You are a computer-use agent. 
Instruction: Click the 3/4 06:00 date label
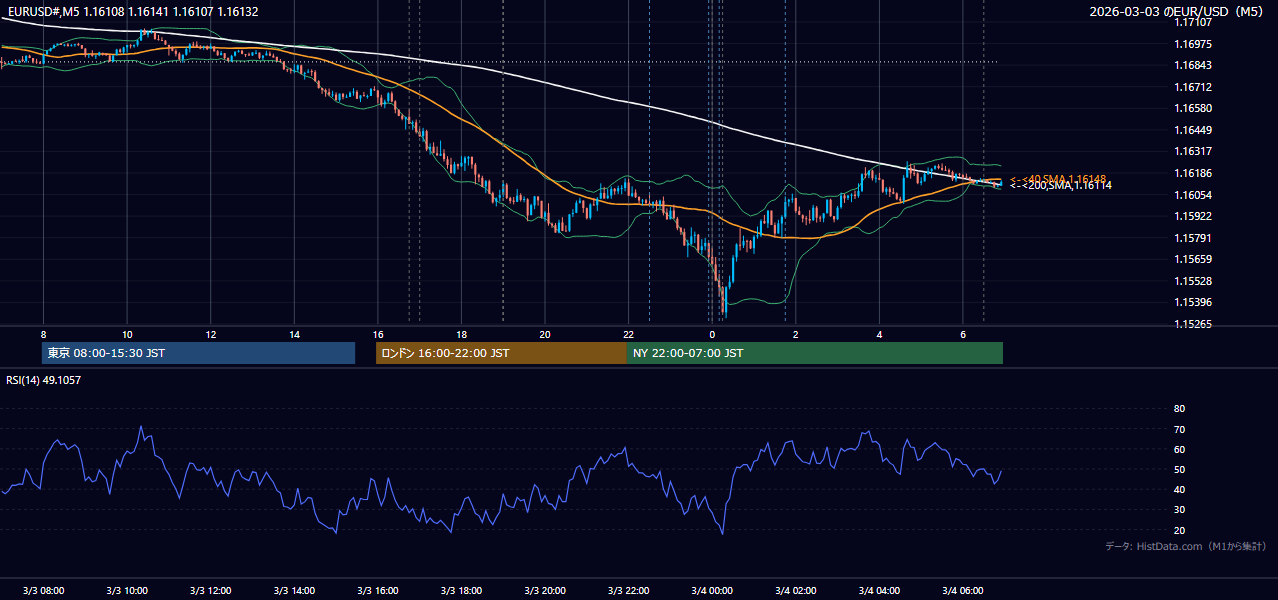[x=963, y=590]
